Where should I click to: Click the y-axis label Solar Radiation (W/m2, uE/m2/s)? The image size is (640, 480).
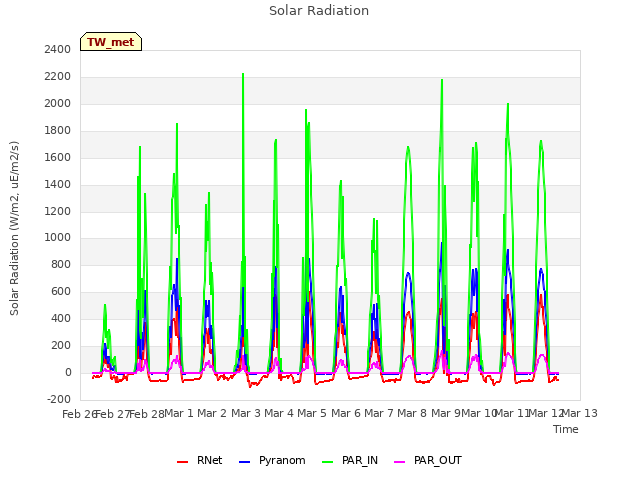[14, 228]
